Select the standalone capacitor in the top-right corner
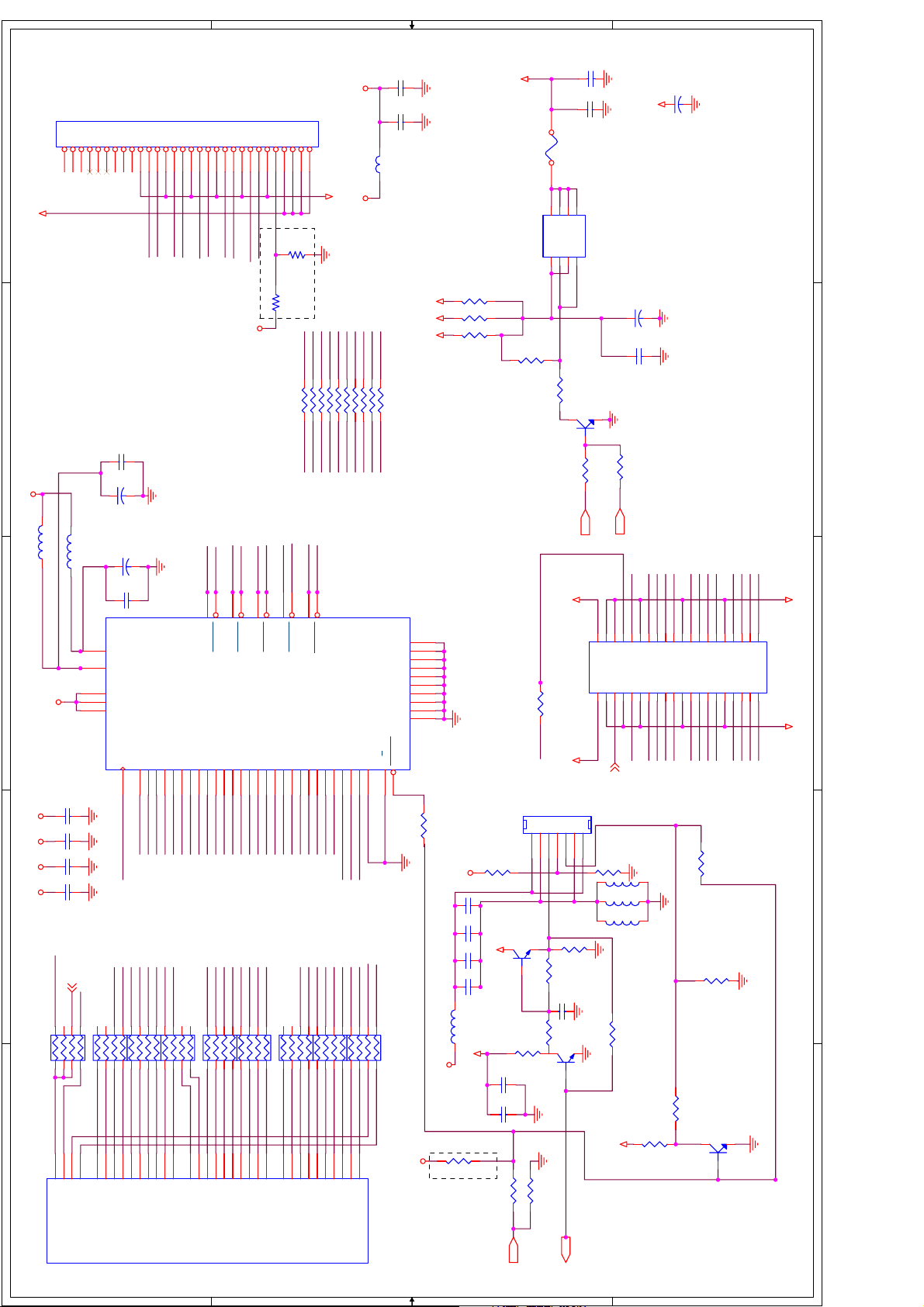Screen dimensions: 924x1307 (680, 104)
